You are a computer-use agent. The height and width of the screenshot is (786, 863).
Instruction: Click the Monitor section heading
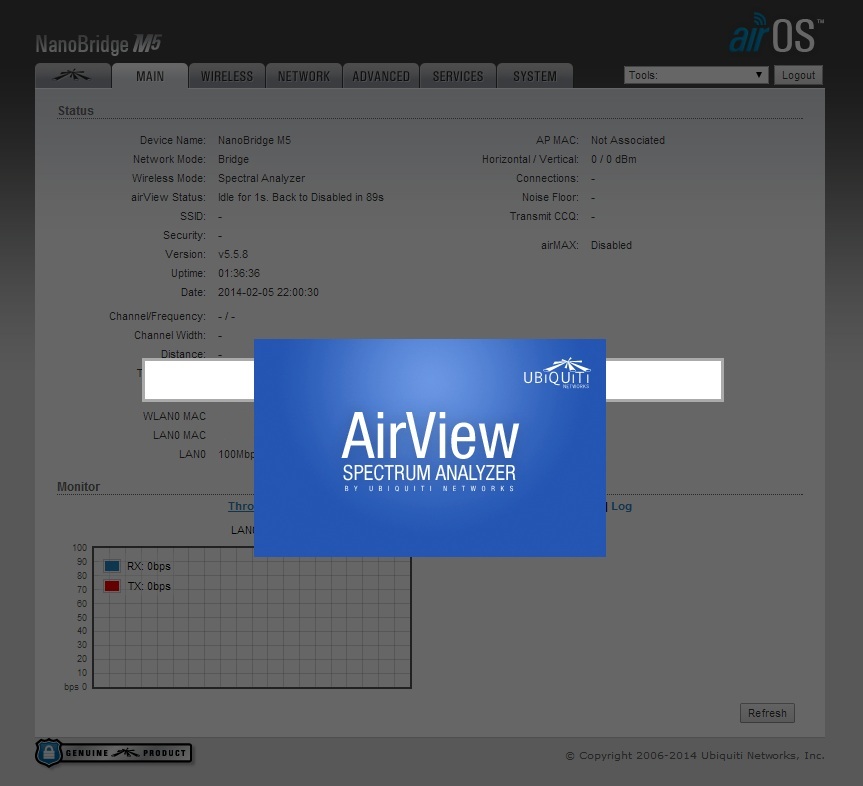78,487
